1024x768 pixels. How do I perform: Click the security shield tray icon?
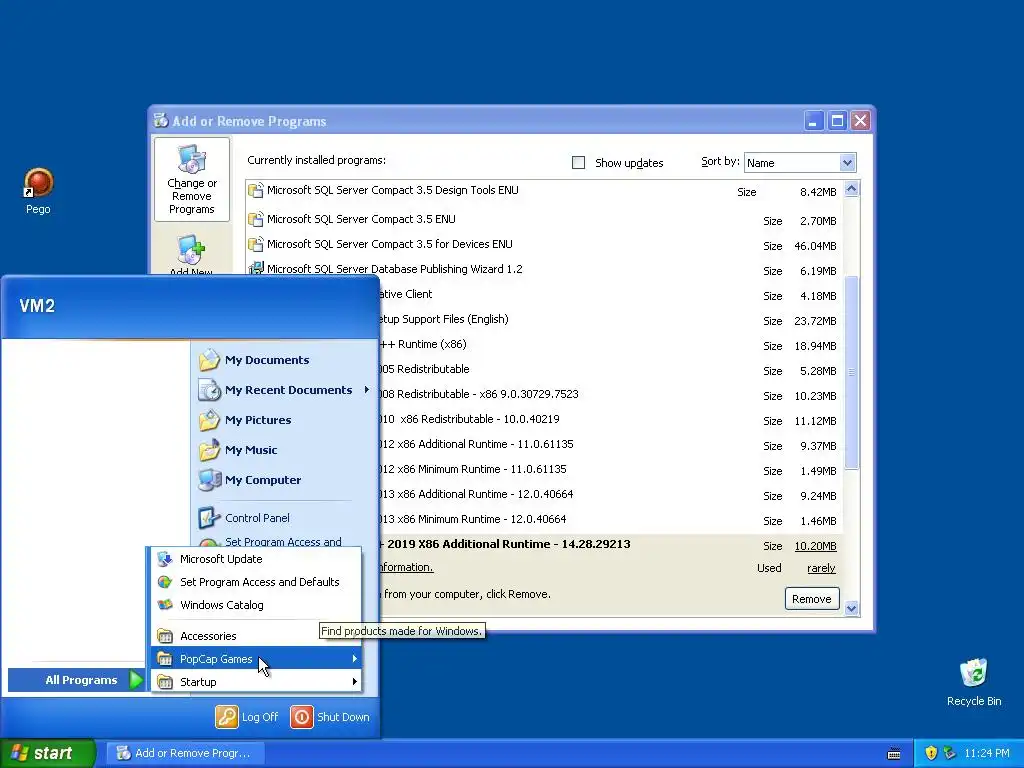[x=931, y=753]
